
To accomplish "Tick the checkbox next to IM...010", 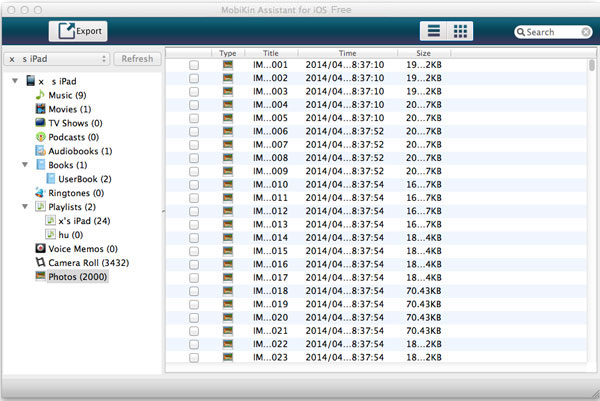I will click(x=194, y=184).
